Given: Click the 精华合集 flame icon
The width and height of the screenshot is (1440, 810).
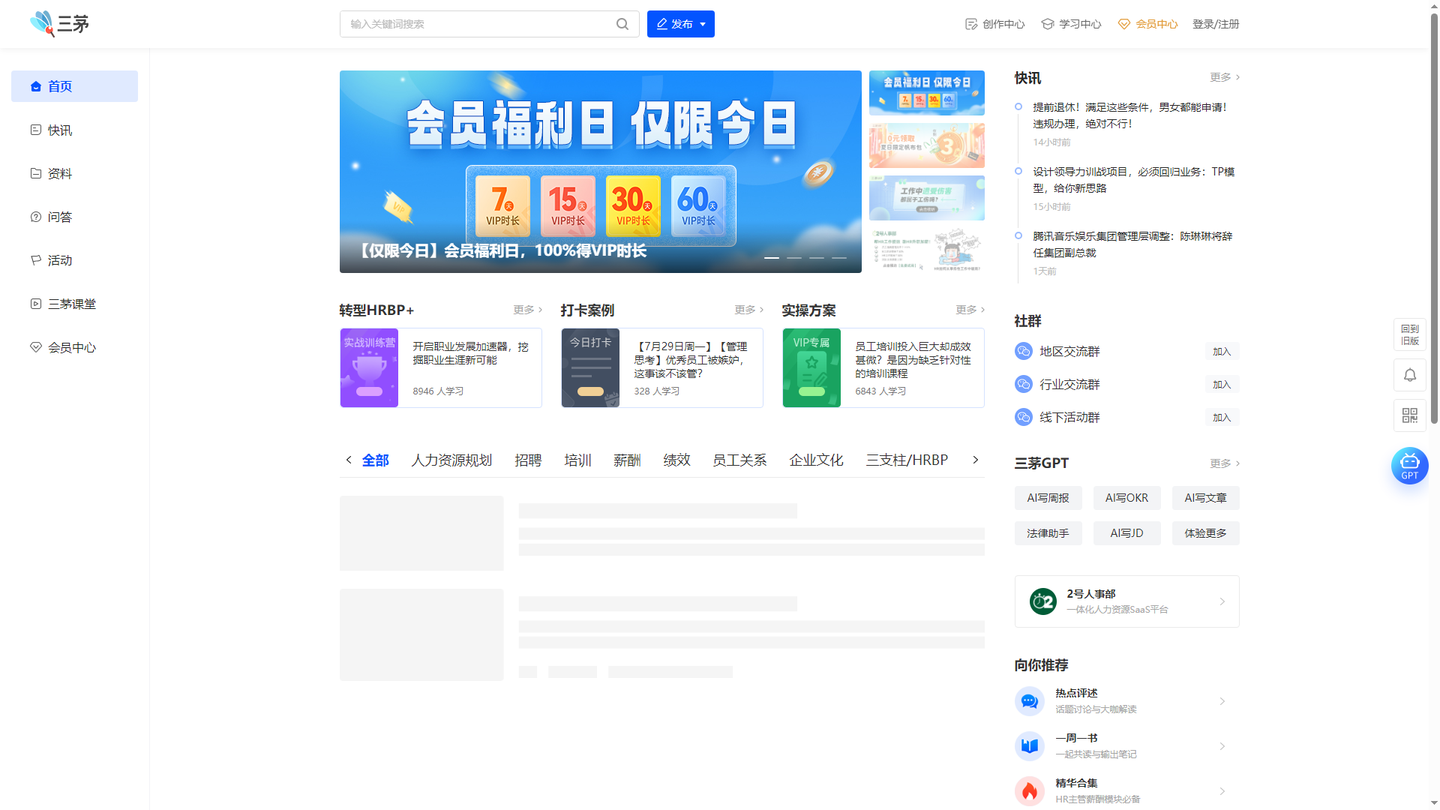Looking at the screenshot, I should pyautogui.click(x=1029, y=791).
